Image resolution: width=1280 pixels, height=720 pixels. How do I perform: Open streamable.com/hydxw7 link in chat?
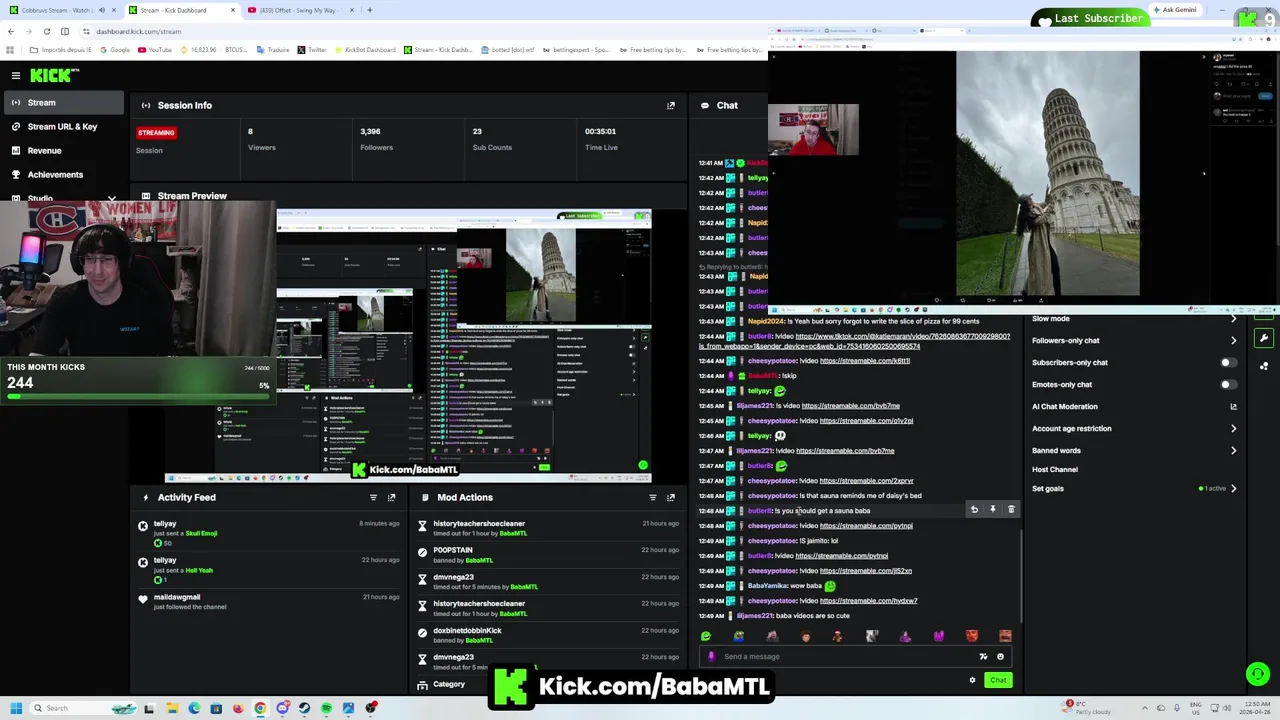[868, 600]
